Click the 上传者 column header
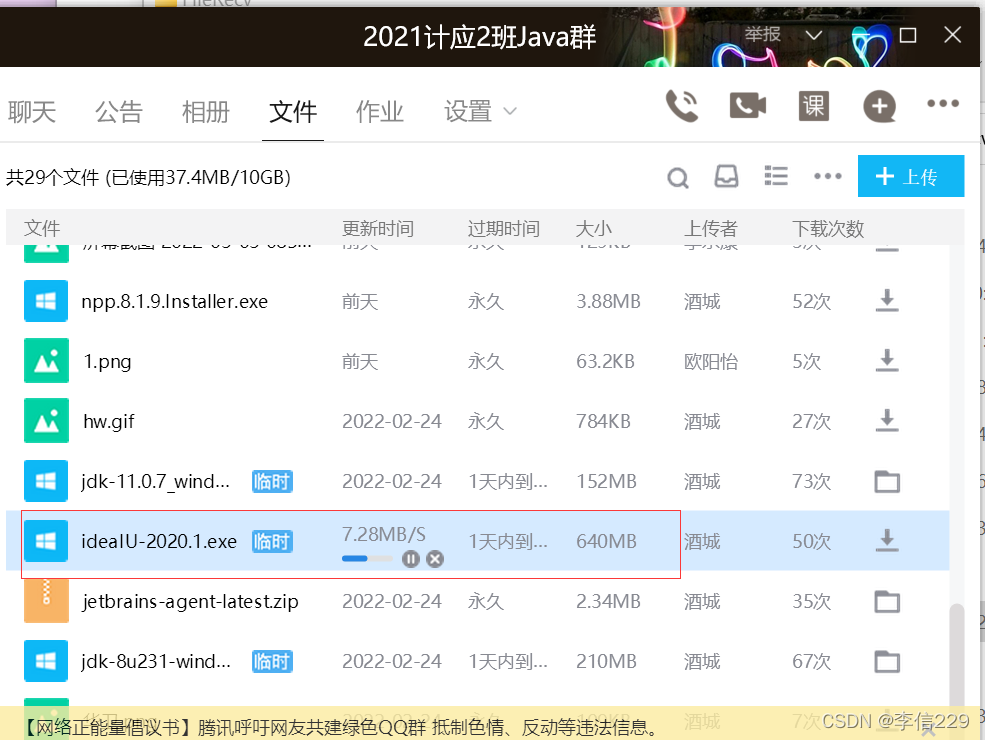 point(710,229)
